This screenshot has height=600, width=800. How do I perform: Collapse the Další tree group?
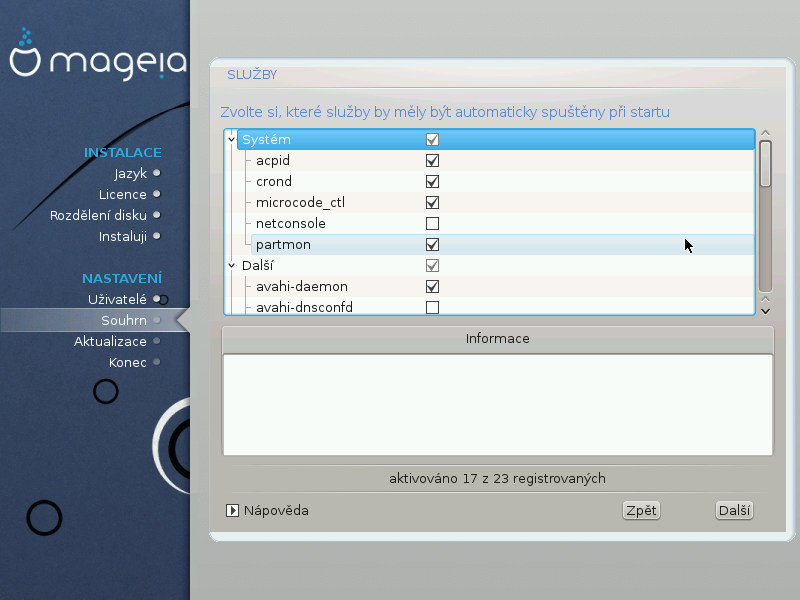232,266
